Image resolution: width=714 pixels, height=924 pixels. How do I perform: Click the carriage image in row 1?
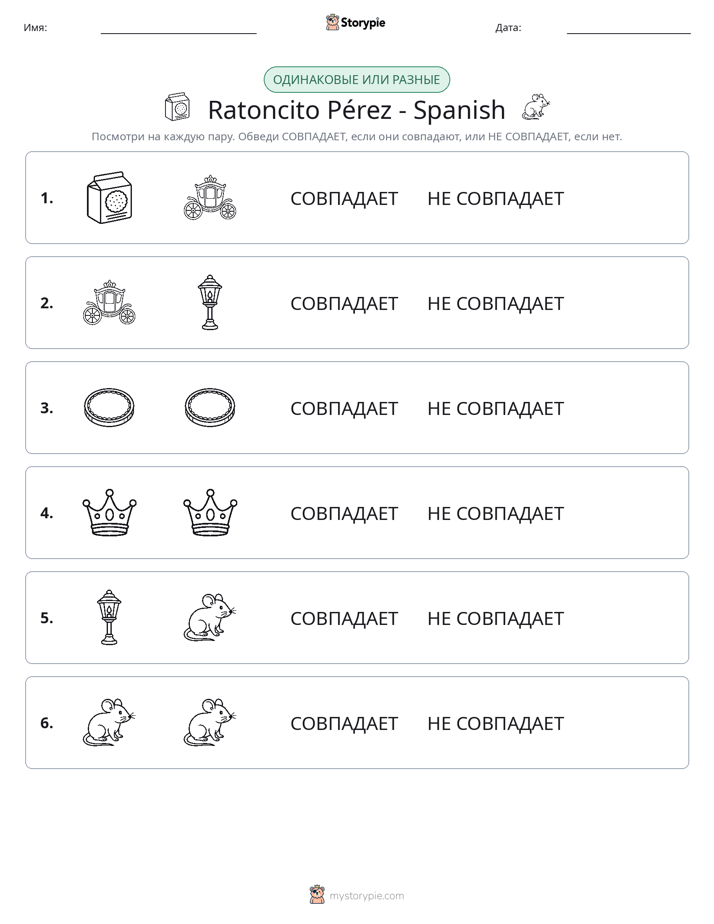tap(210, 198)
